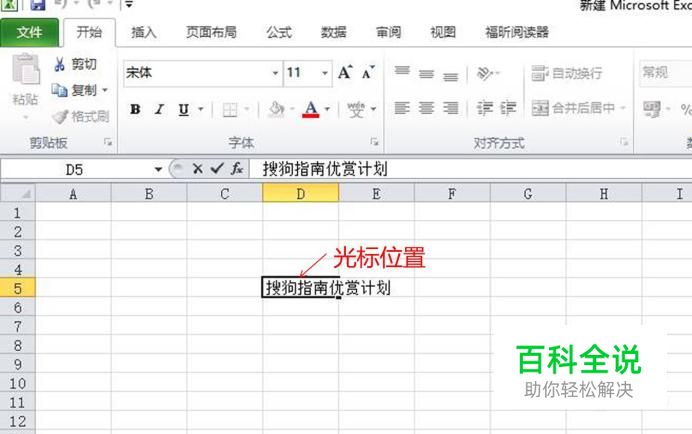Click in the formula bar text 搜狗指南优赏计划
Screen dimensions: 692x434
pyautogui.click(x=325, y=169)
